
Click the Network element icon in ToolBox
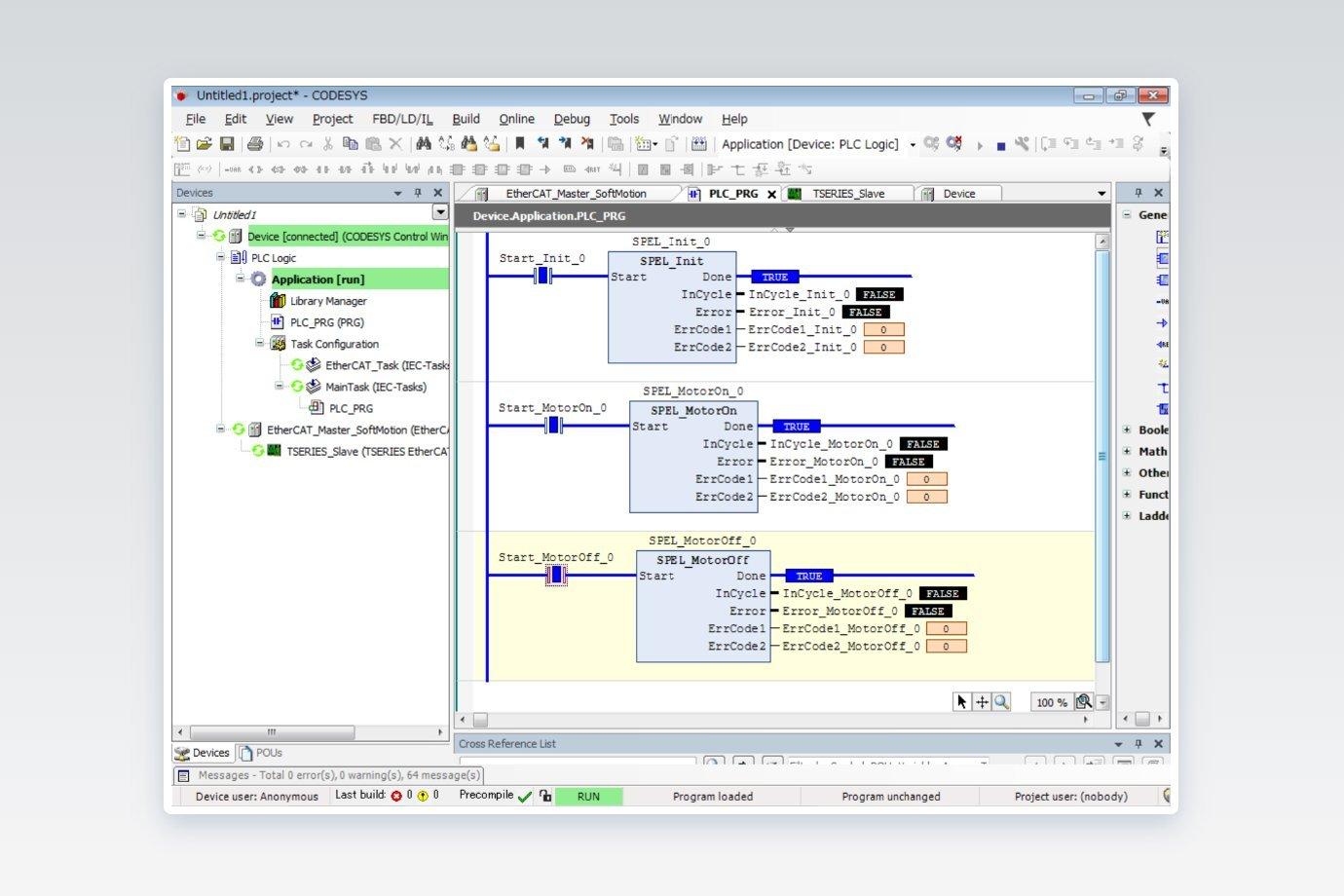click(1162, 237)
